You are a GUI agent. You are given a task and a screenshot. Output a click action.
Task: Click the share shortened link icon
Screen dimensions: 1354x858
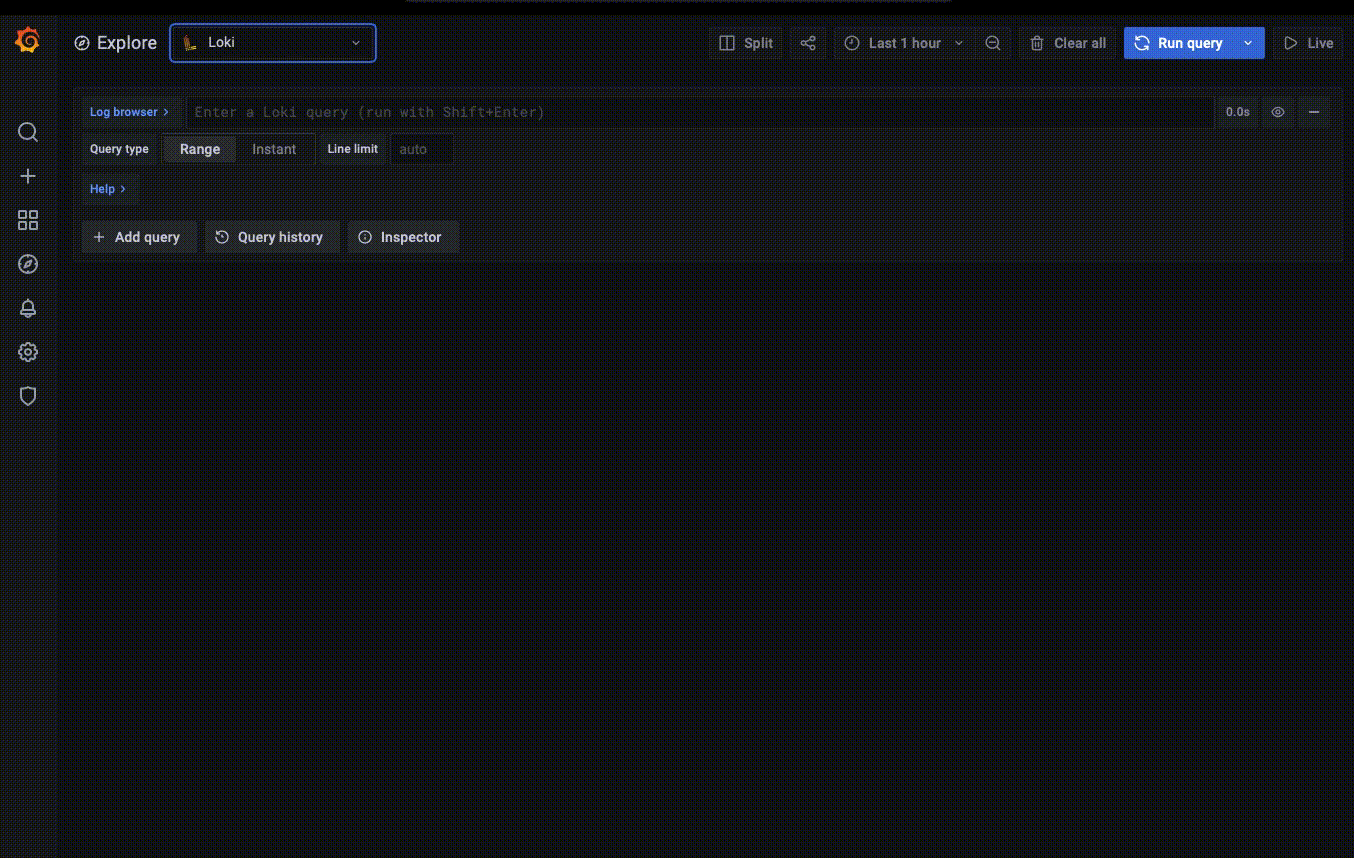[808, 43]
